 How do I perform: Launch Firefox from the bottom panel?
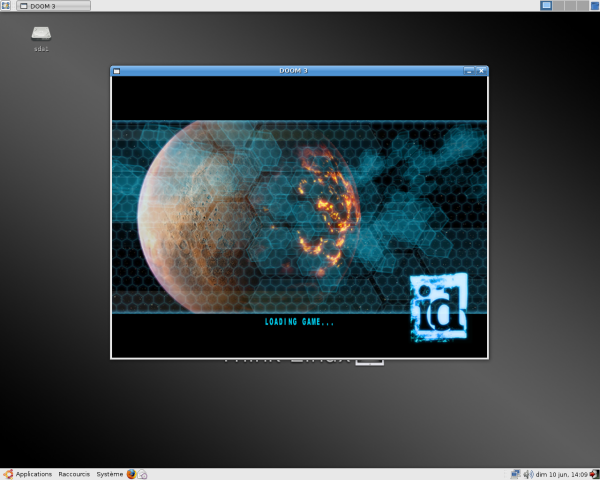(x=131, y=474)
